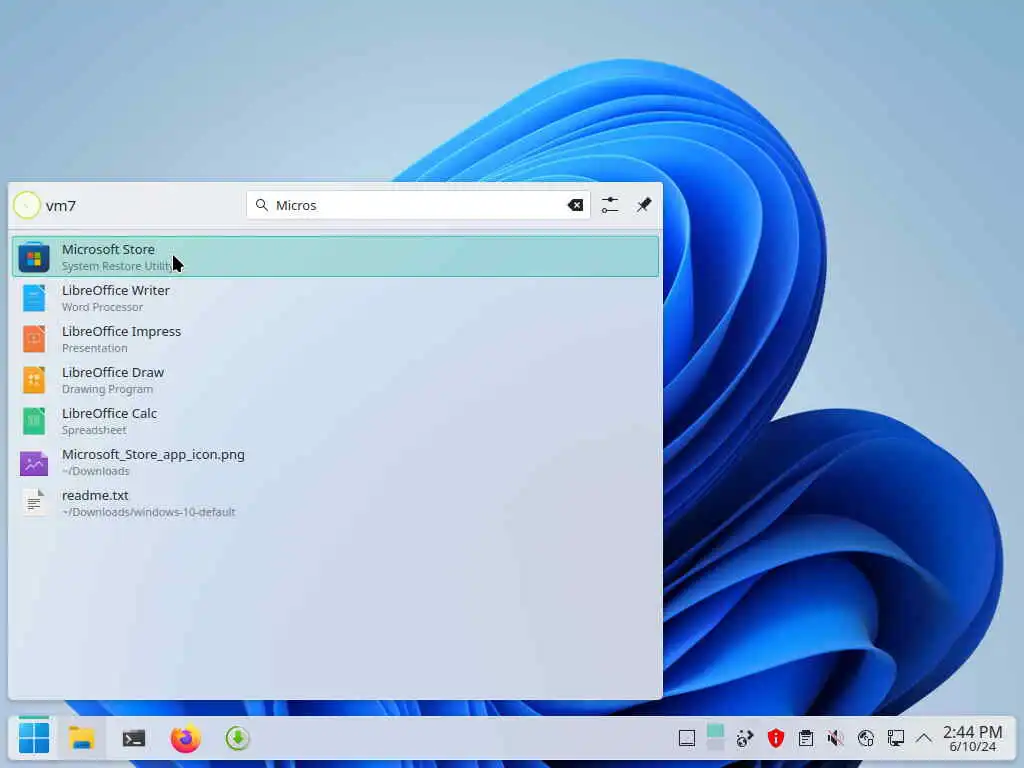Click the show desktop tray icon
The width and height of the screenshot is (1024, 768).
tap(687, 739)
